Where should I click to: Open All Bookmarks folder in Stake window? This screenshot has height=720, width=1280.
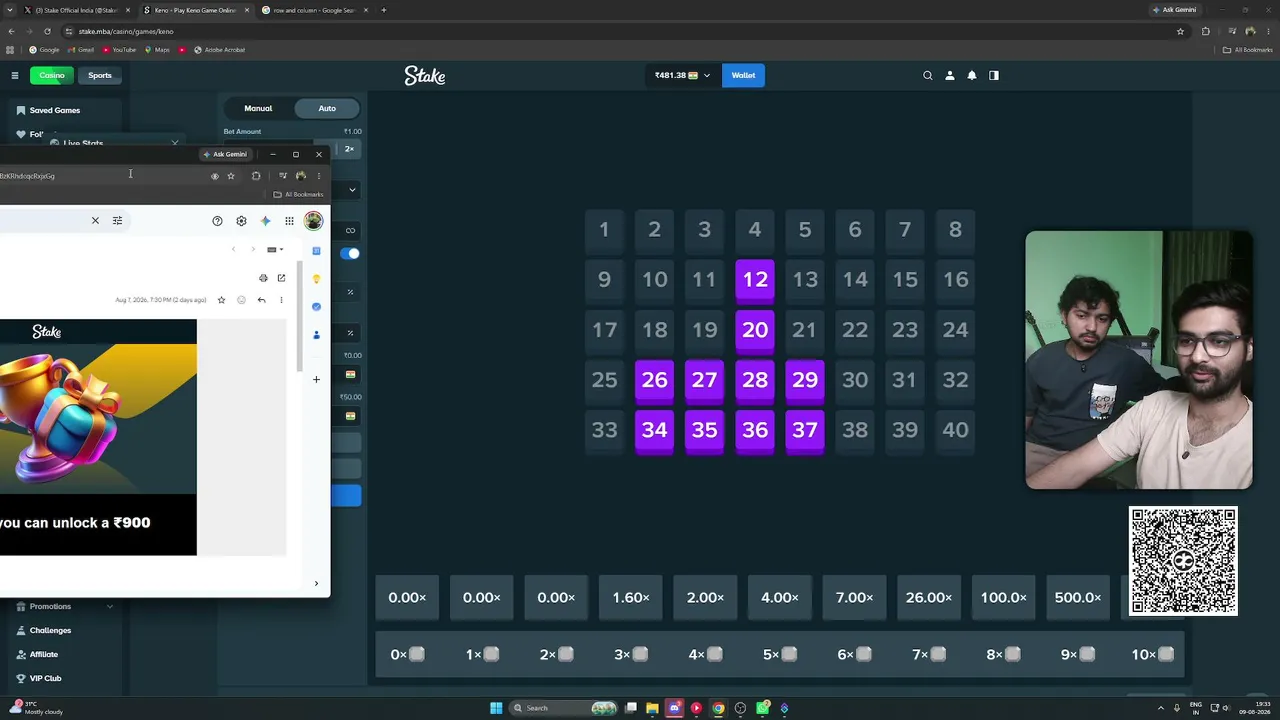(1247, 50)
